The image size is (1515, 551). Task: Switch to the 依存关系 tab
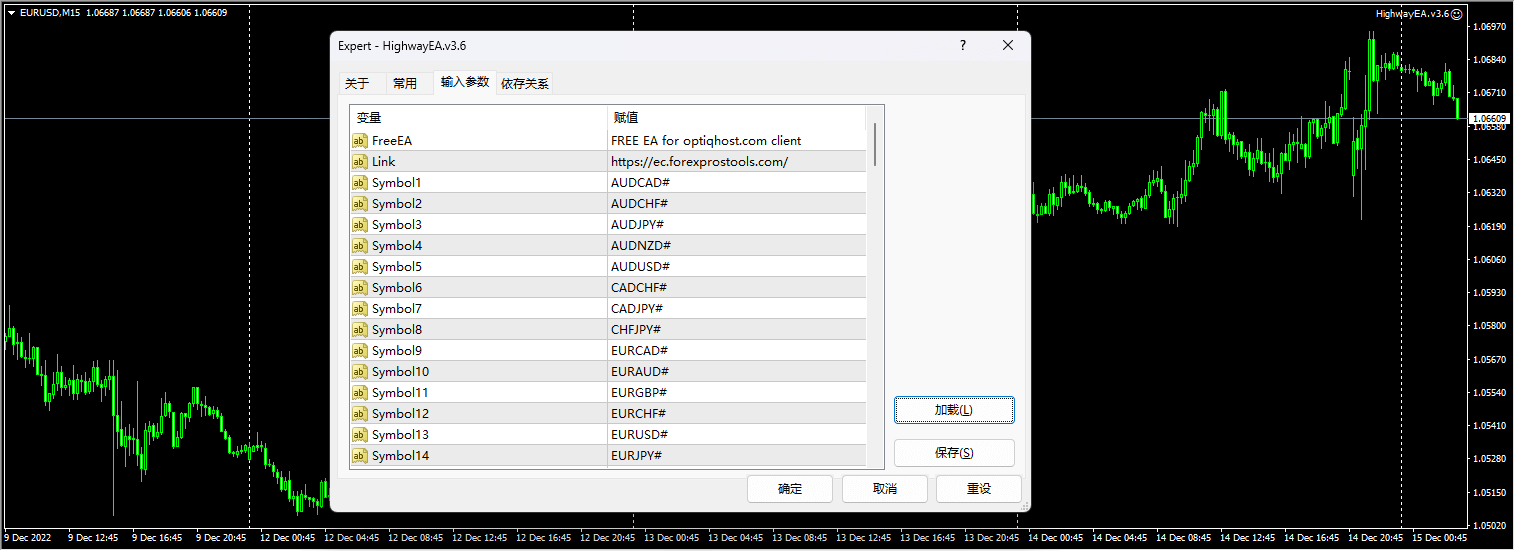click(x=525, y=84)
